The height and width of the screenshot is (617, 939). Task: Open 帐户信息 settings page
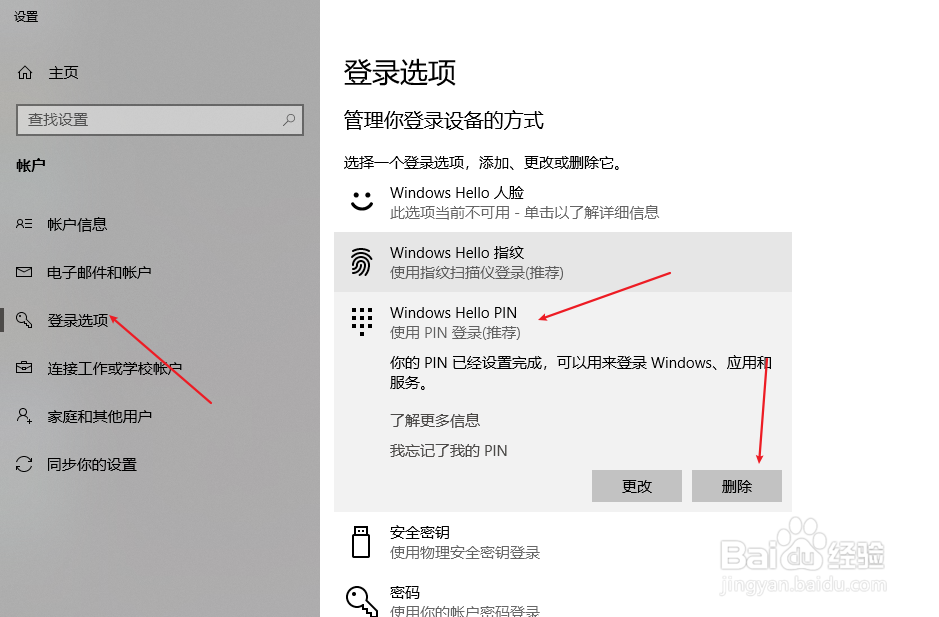point(77,225)
